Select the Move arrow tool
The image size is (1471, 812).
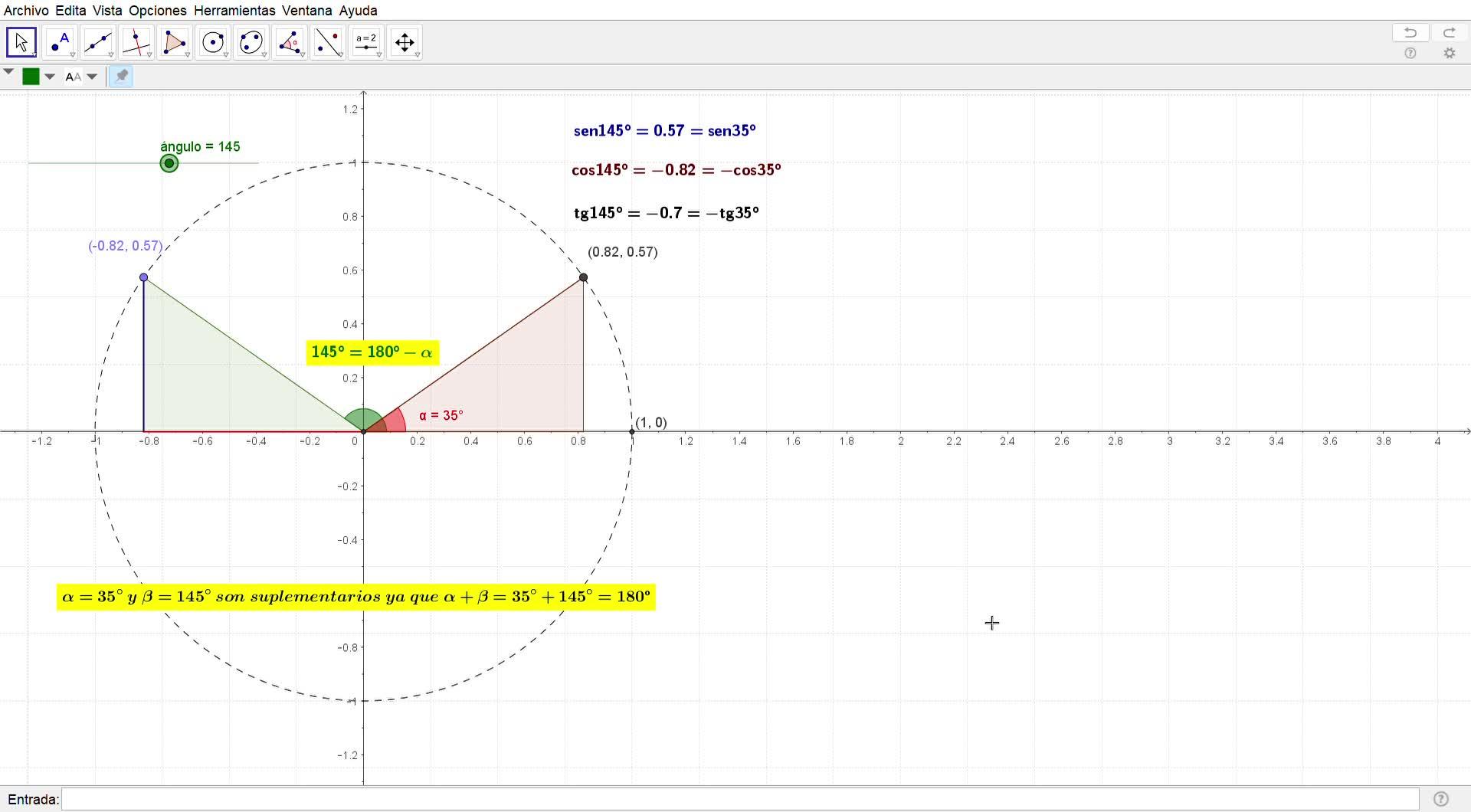pyautogui.click(x=21, y=42)
